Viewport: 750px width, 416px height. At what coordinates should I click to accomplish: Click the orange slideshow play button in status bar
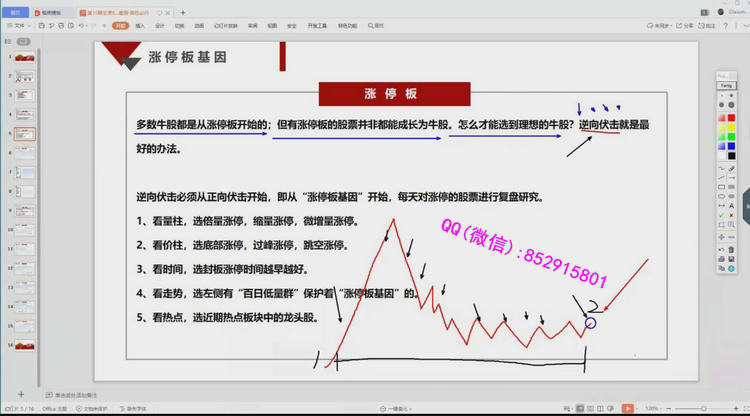[627, 409]
